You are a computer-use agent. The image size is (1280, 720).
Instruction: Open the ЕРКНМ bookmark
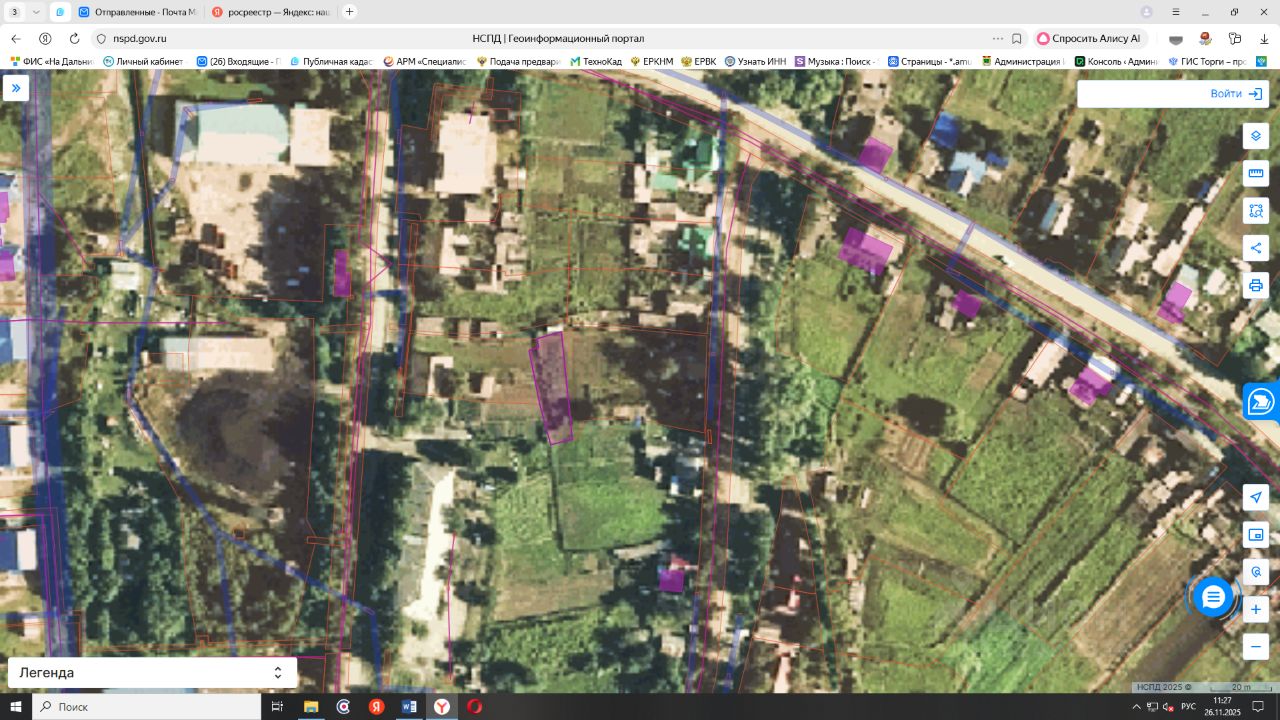click(652, 61)
